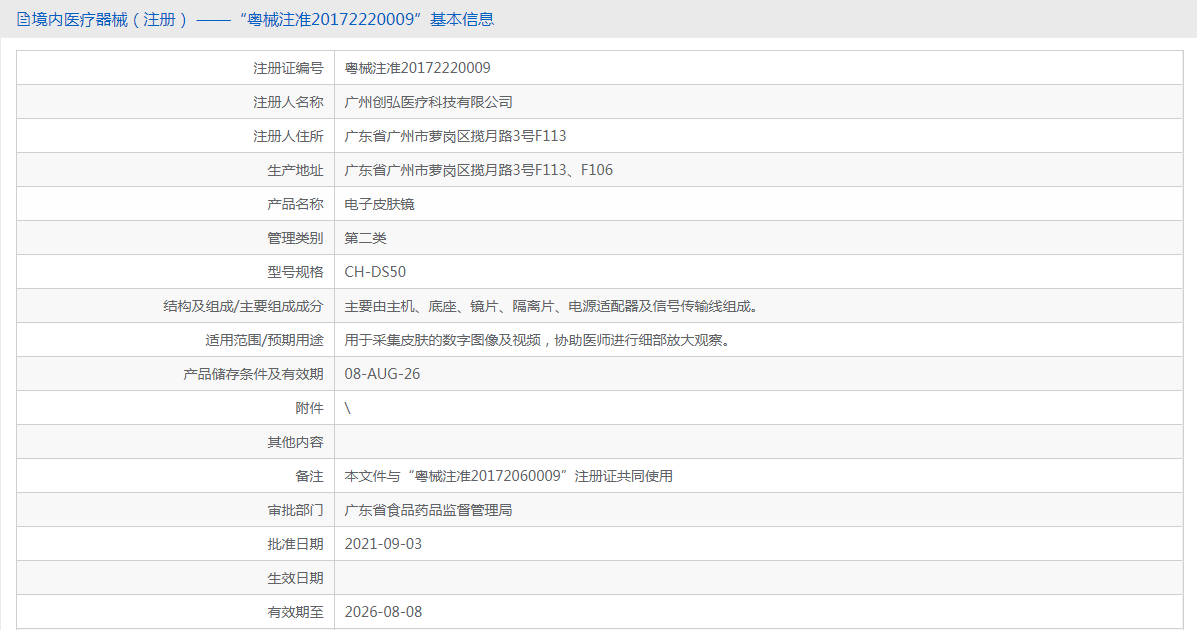Click the document icon beside the page title
The width and height of the screenshot is (1197, 630).
click(23, 20)
